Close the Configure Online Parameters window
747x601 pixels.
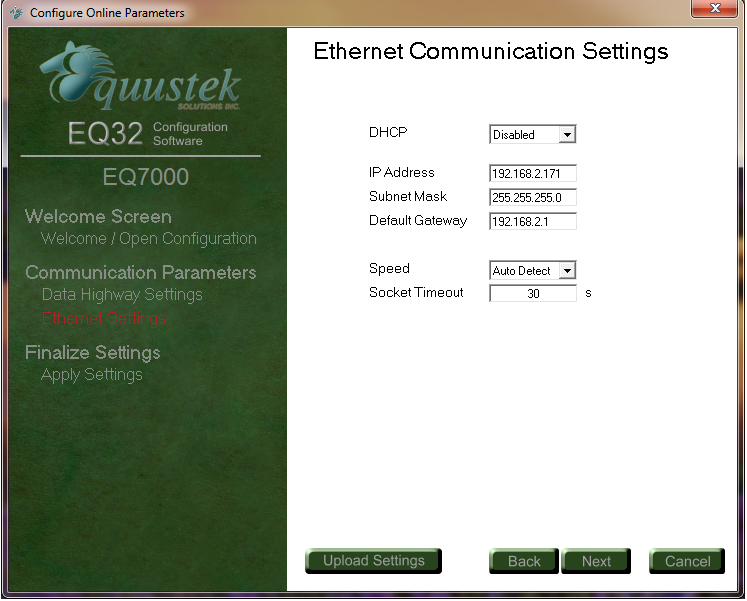coord(714,10)
